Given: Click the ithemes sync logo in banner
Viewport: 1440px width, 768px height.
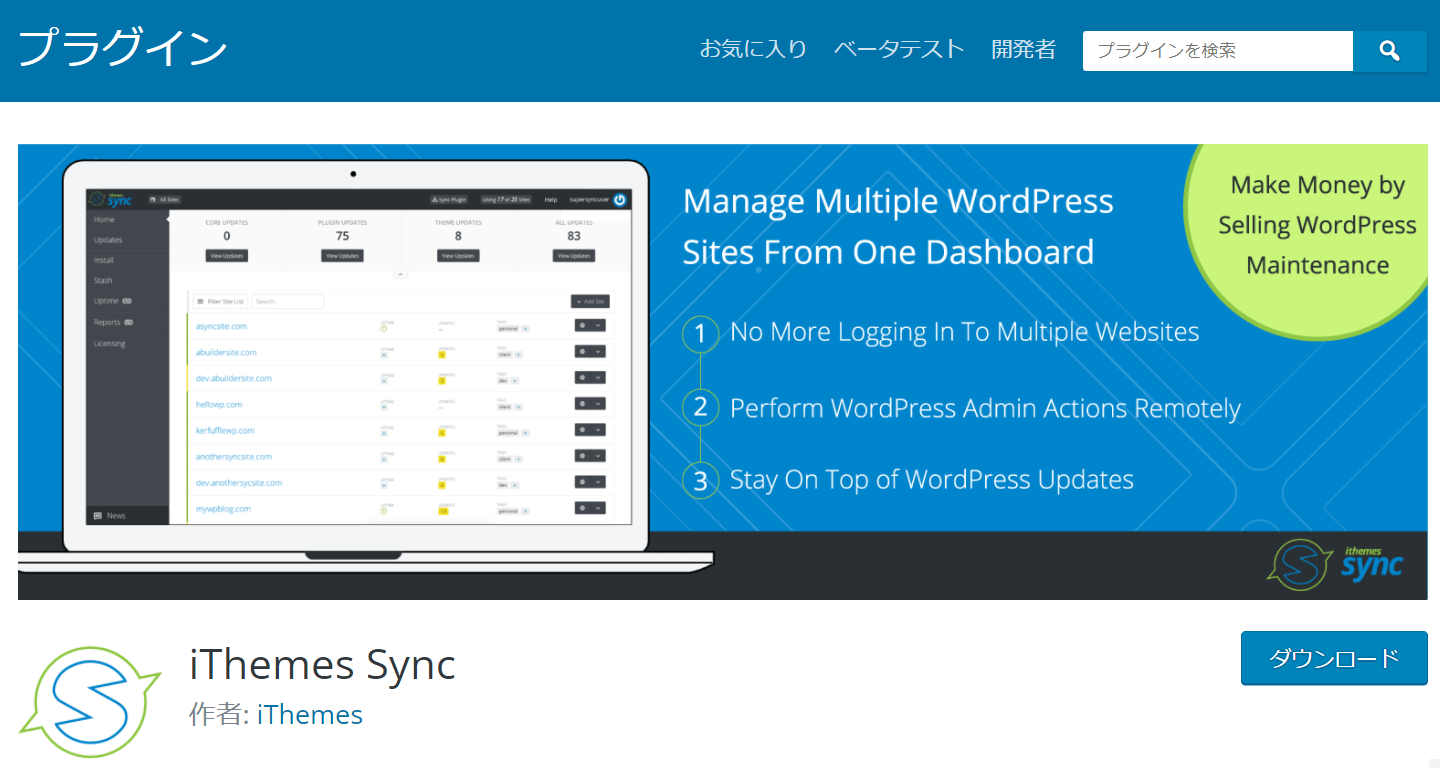Looking at the screenshot, I should click(1335, 564).
